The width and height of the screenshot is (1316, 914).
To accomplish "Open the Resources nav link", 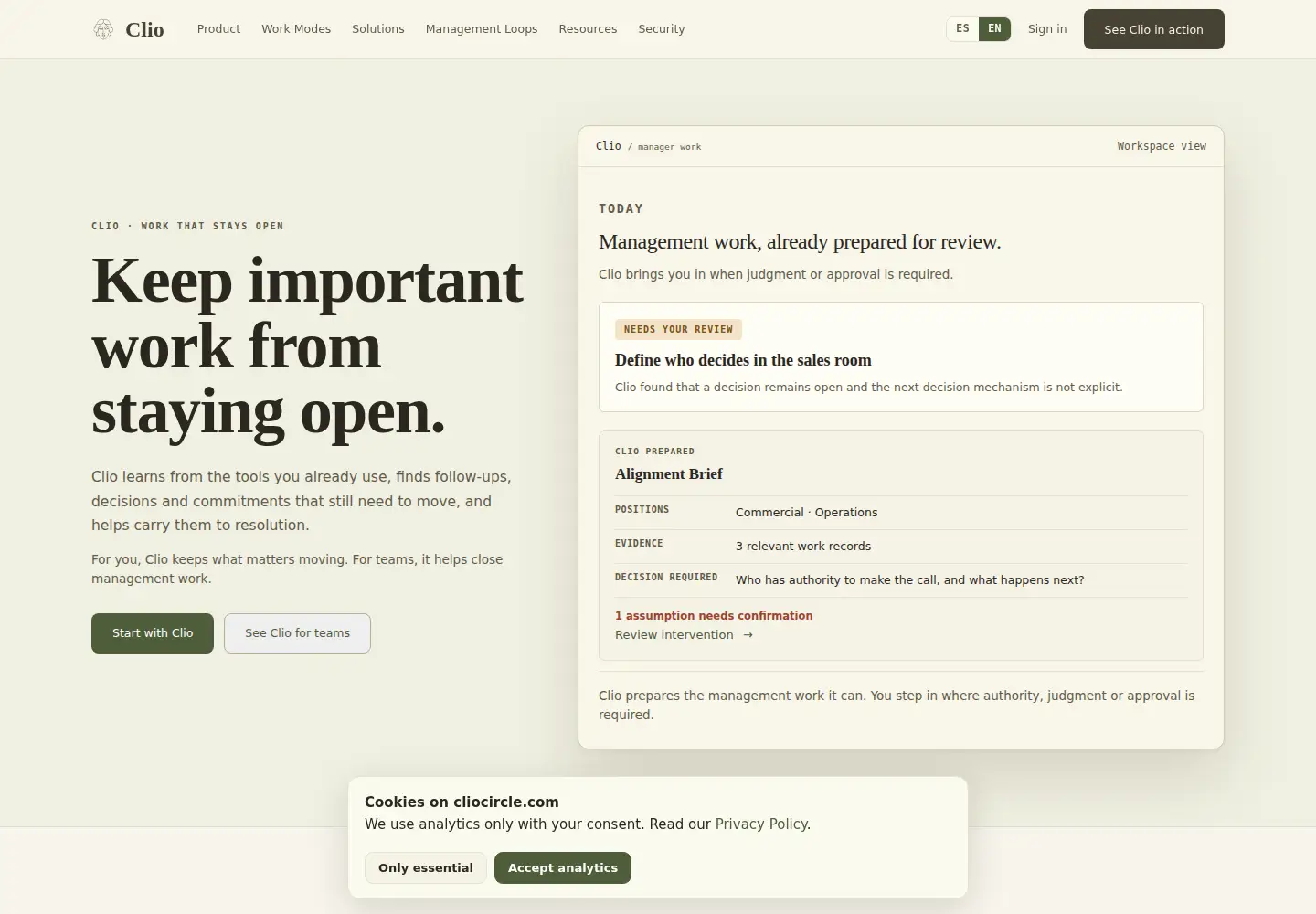I will 588,29.
